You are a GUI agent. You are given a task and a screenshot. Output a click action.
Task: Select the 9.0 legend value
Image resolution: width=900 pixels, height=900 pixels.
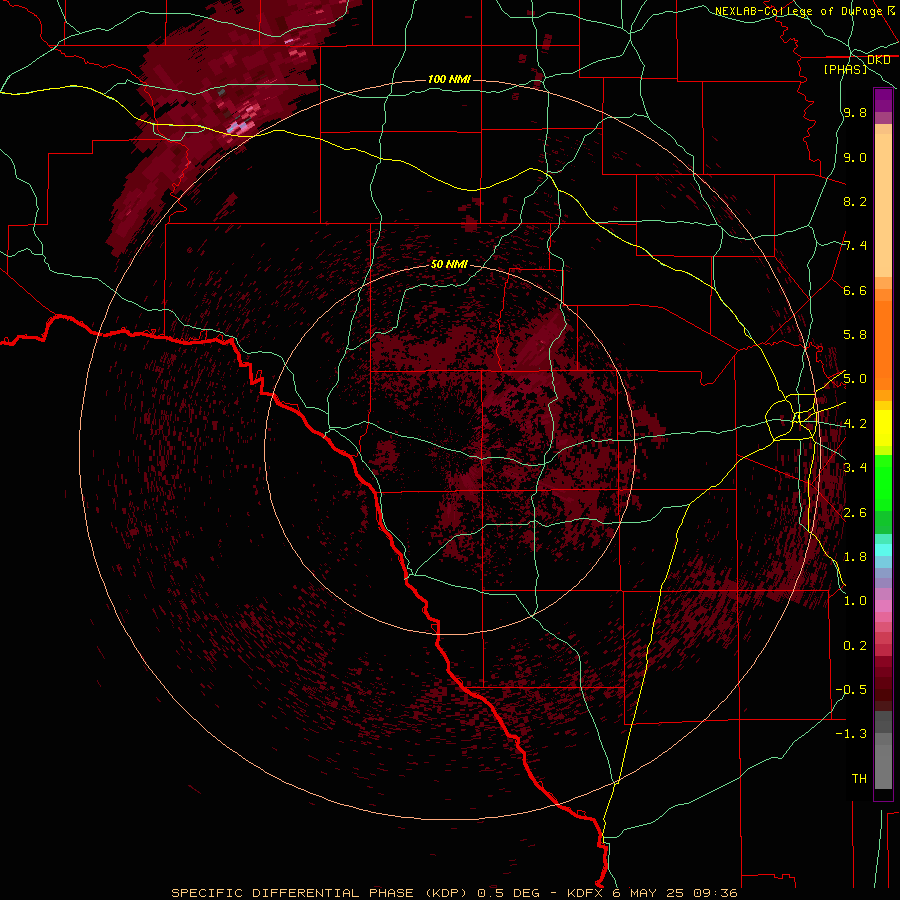[x=855, y=157]
